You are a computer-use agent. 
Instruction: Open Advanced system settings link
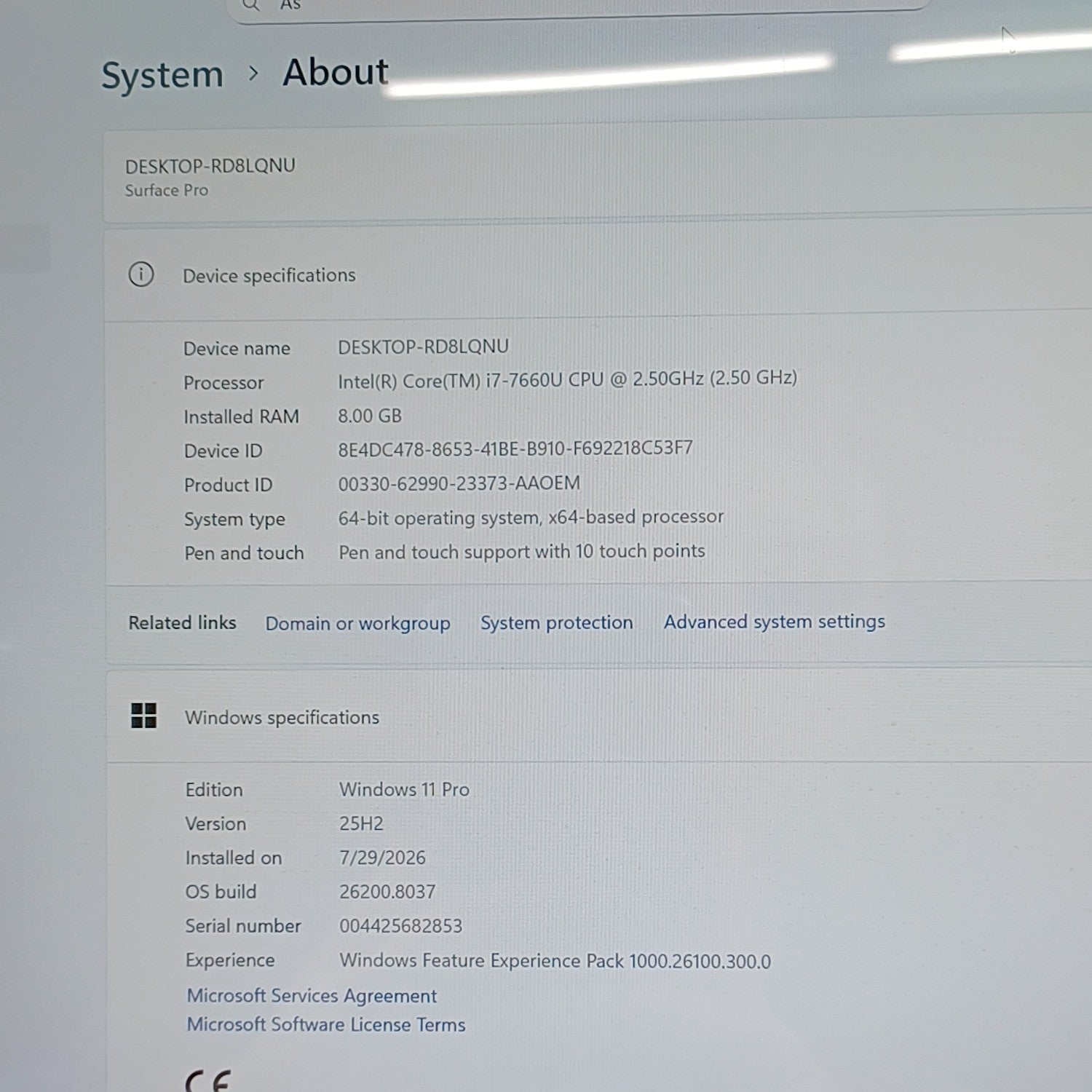(774, 622)
